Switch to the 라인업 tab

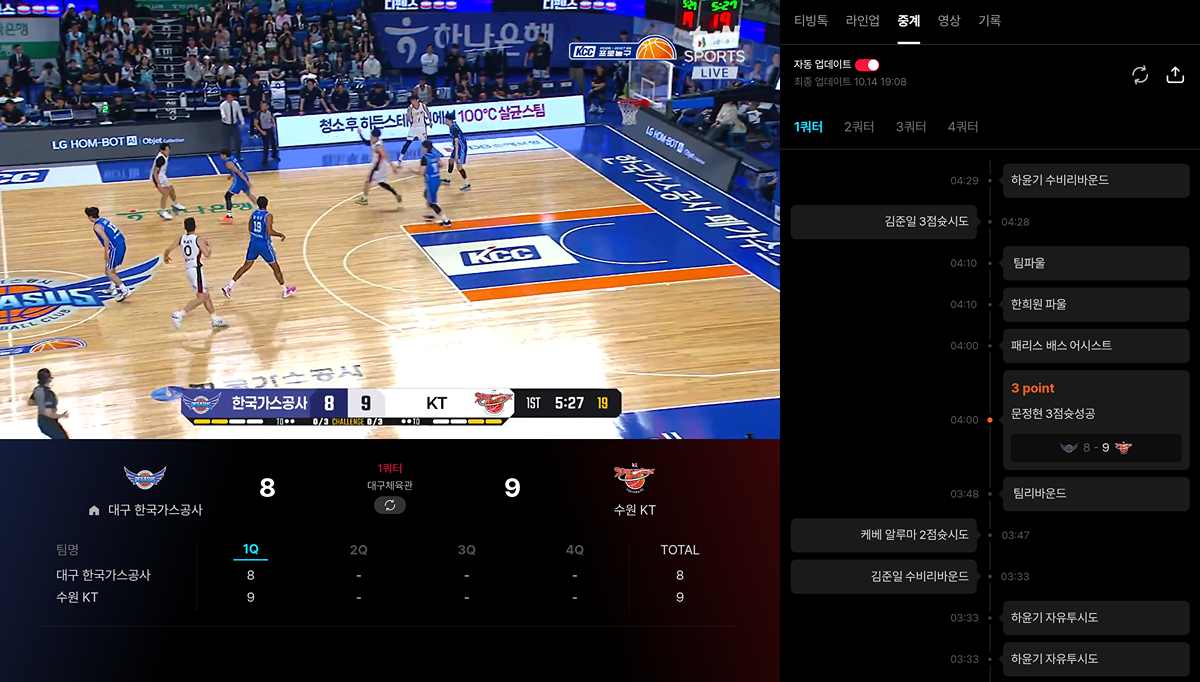(863, 20)
